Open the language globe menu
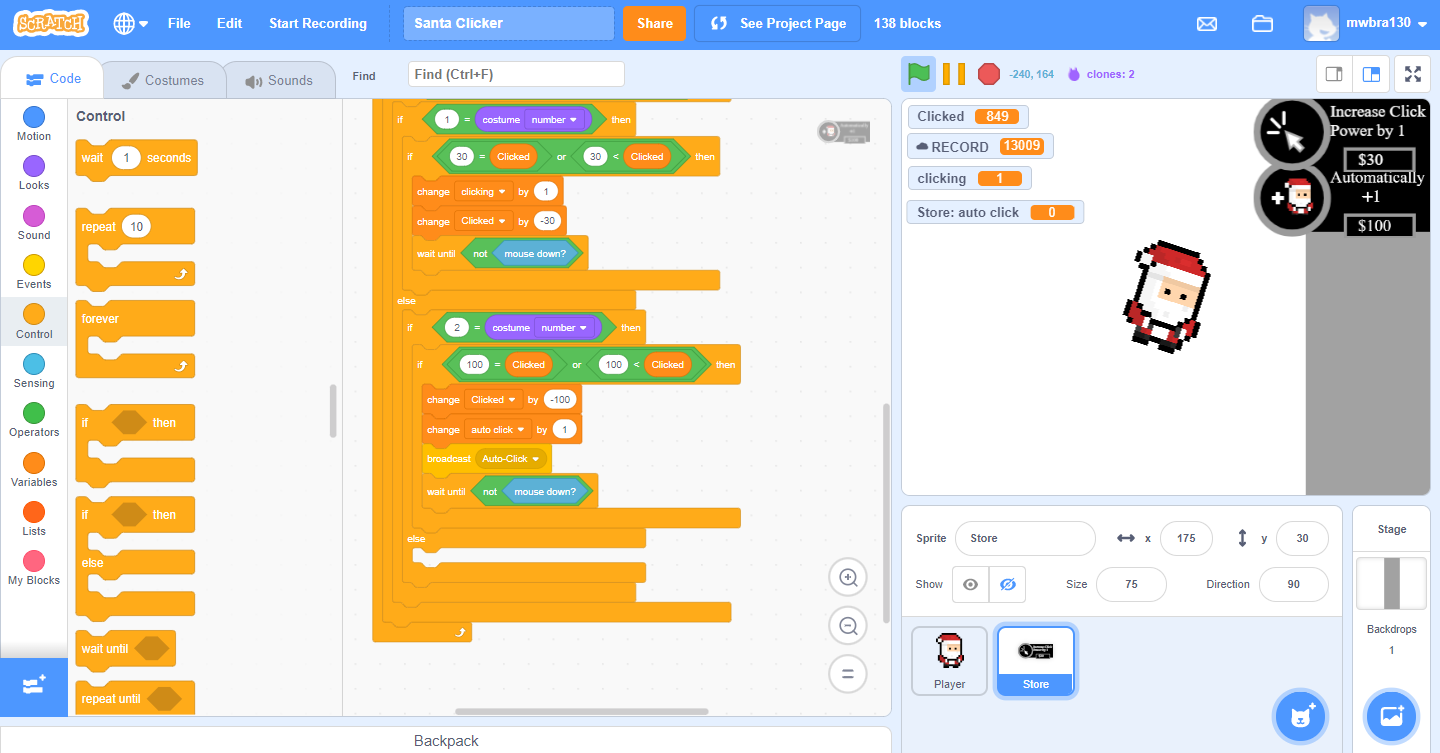This screenshot has width=1440, height=753. point(130,23)
